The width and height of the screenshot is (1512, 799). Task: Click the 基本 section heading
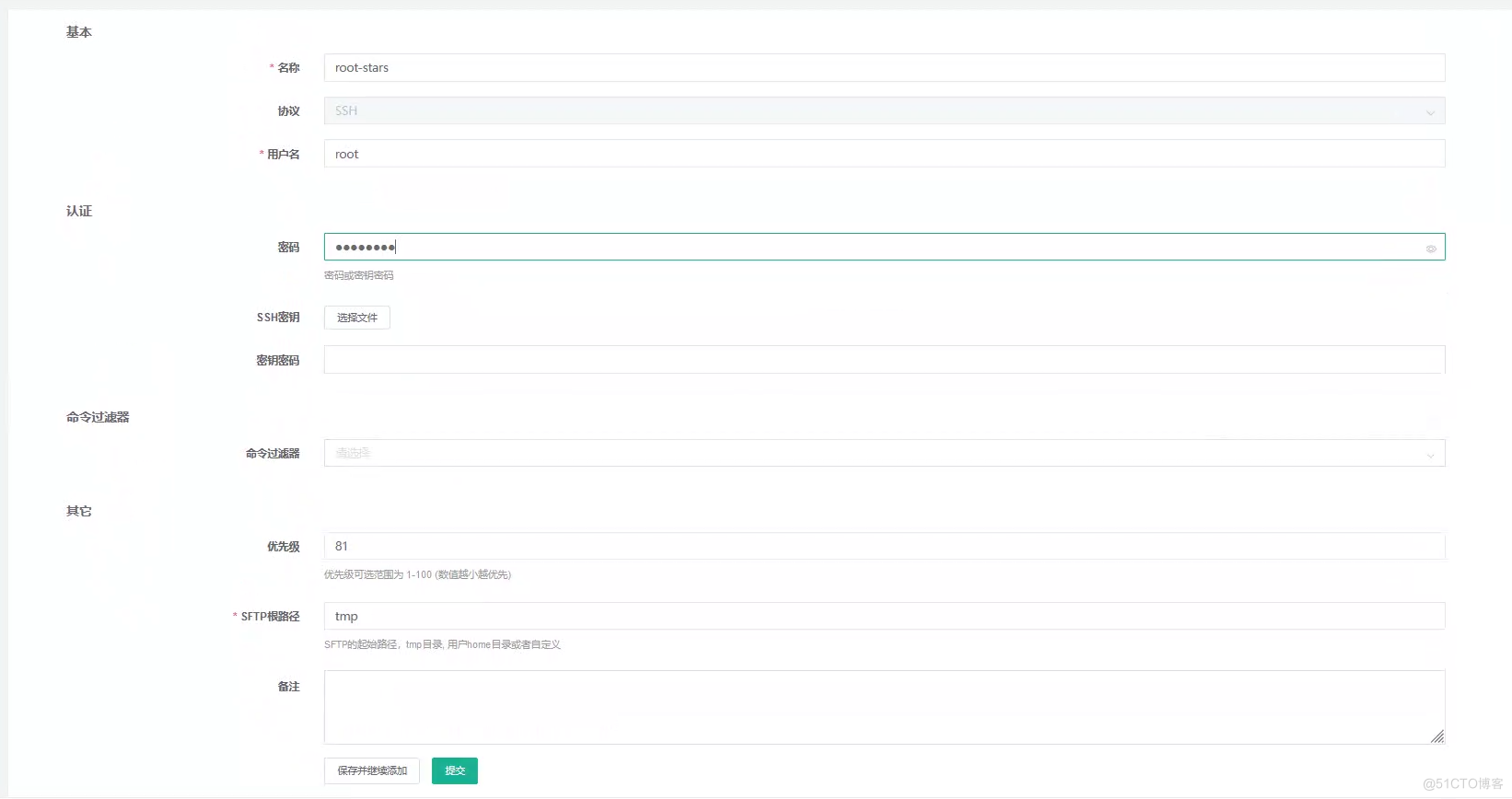tap(79, 32)
